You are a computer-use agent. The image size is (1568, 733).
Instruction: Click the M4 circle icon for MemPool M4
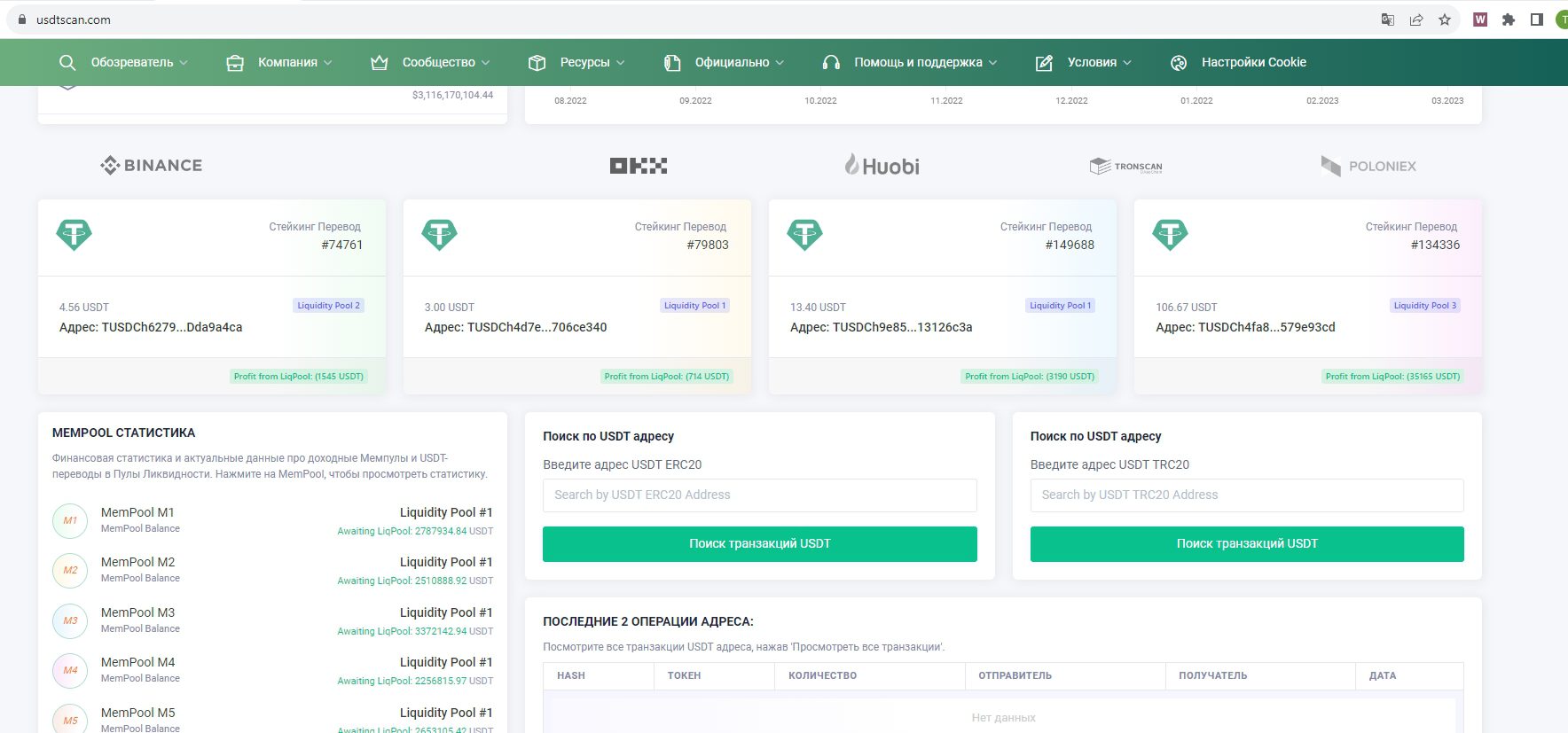point(70,670)
